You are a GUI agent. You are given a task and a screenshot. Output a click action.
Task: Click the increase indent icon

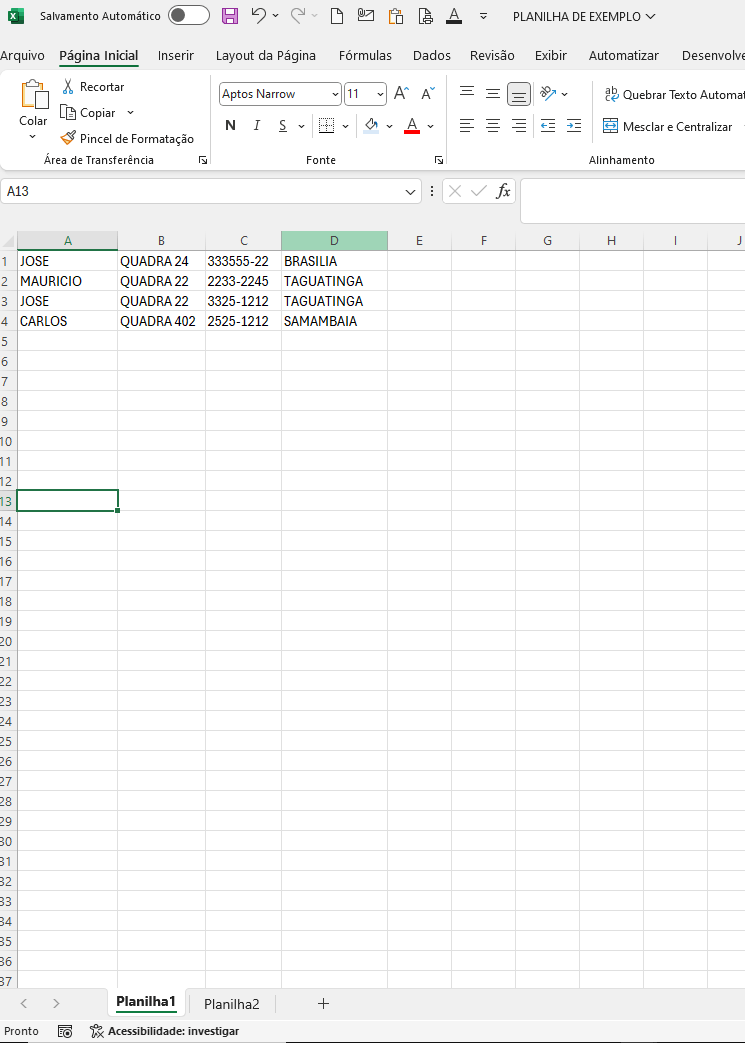tap(573, 126)
